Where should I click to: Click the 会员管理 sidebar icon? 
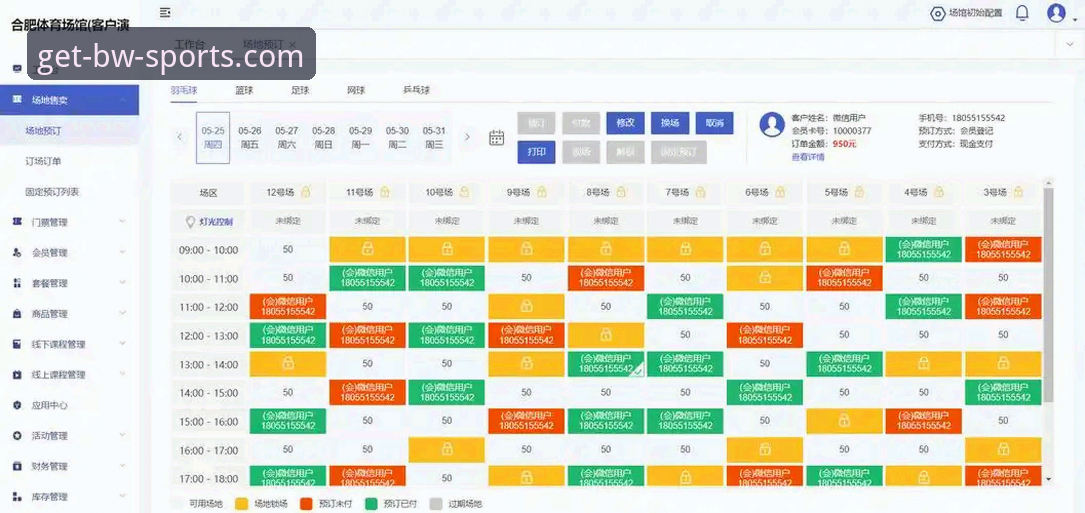[x=17, y=253]
